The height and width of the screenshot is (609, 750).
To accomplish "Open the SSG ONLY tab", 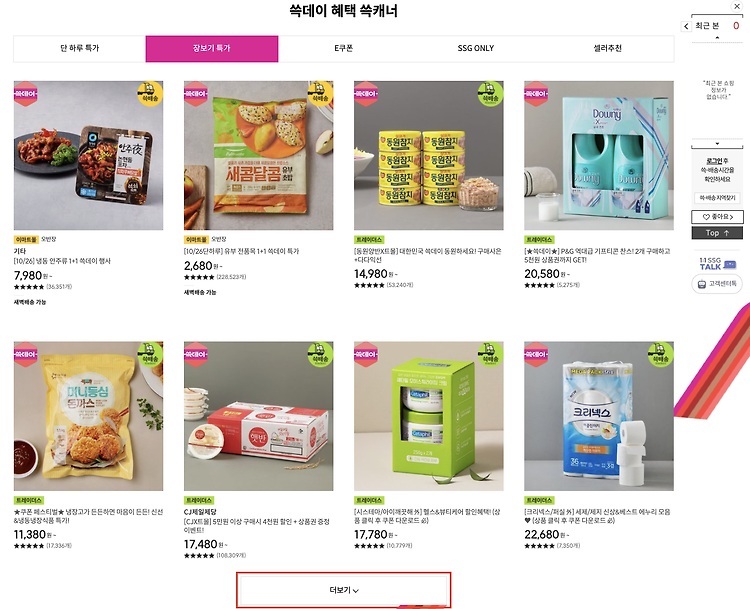I will [475, 48].
